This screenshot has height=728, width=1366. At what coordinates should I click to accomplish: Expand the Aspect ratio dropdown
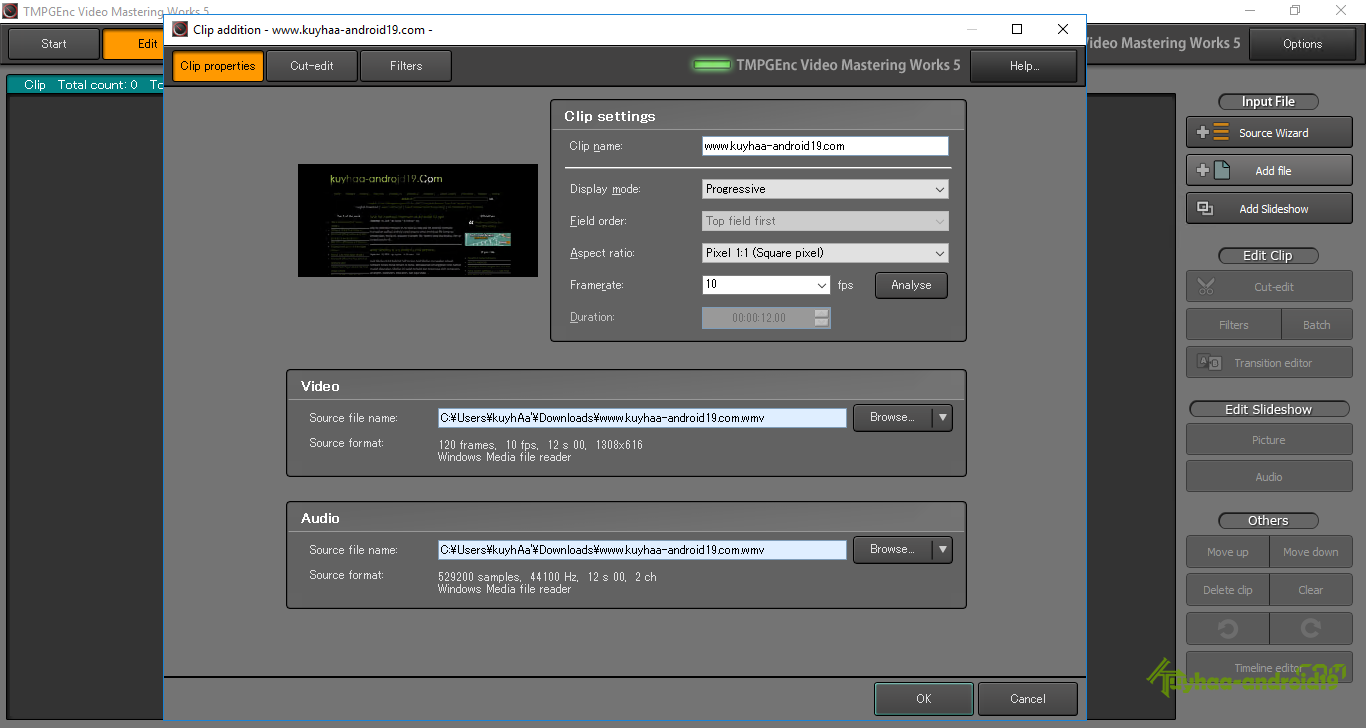pyautogui.click(x=825, y=253)
